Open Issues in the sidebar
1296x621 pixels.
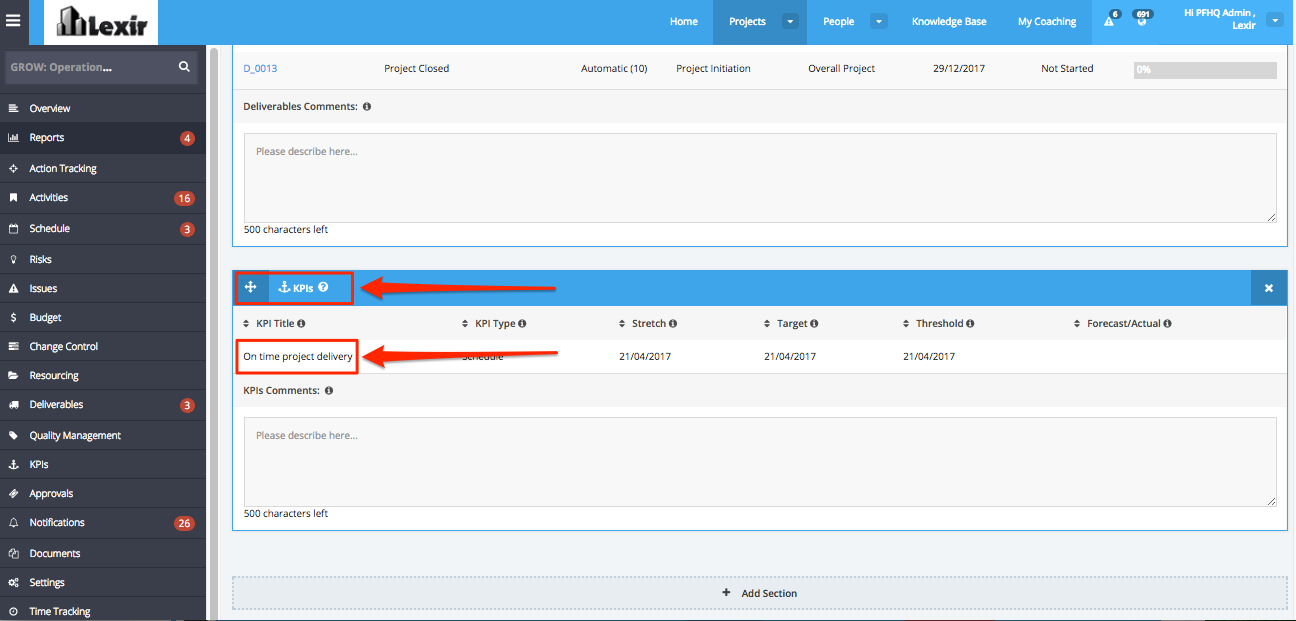(x=103, y=288)
